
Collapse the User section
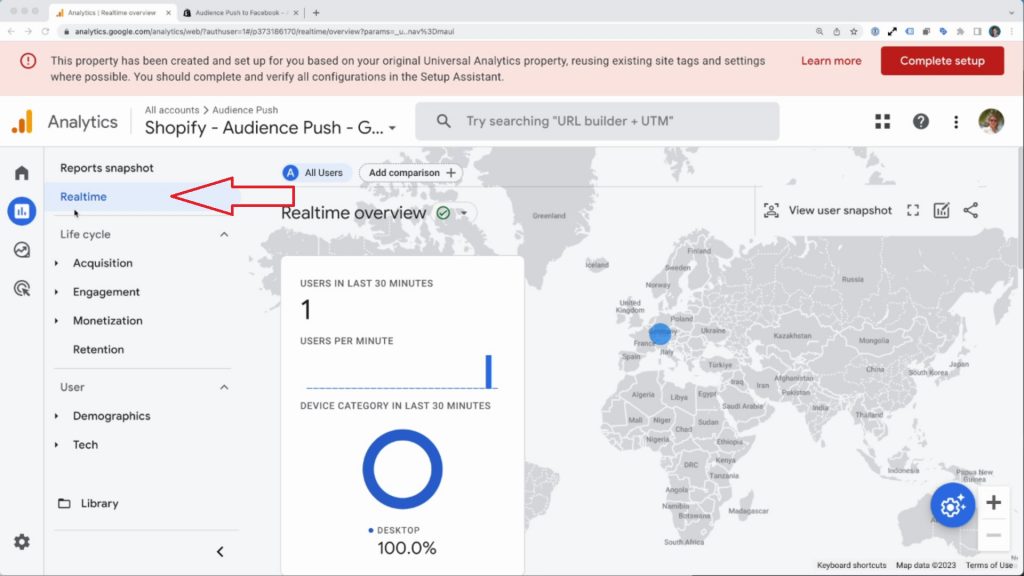coord(224,387)
